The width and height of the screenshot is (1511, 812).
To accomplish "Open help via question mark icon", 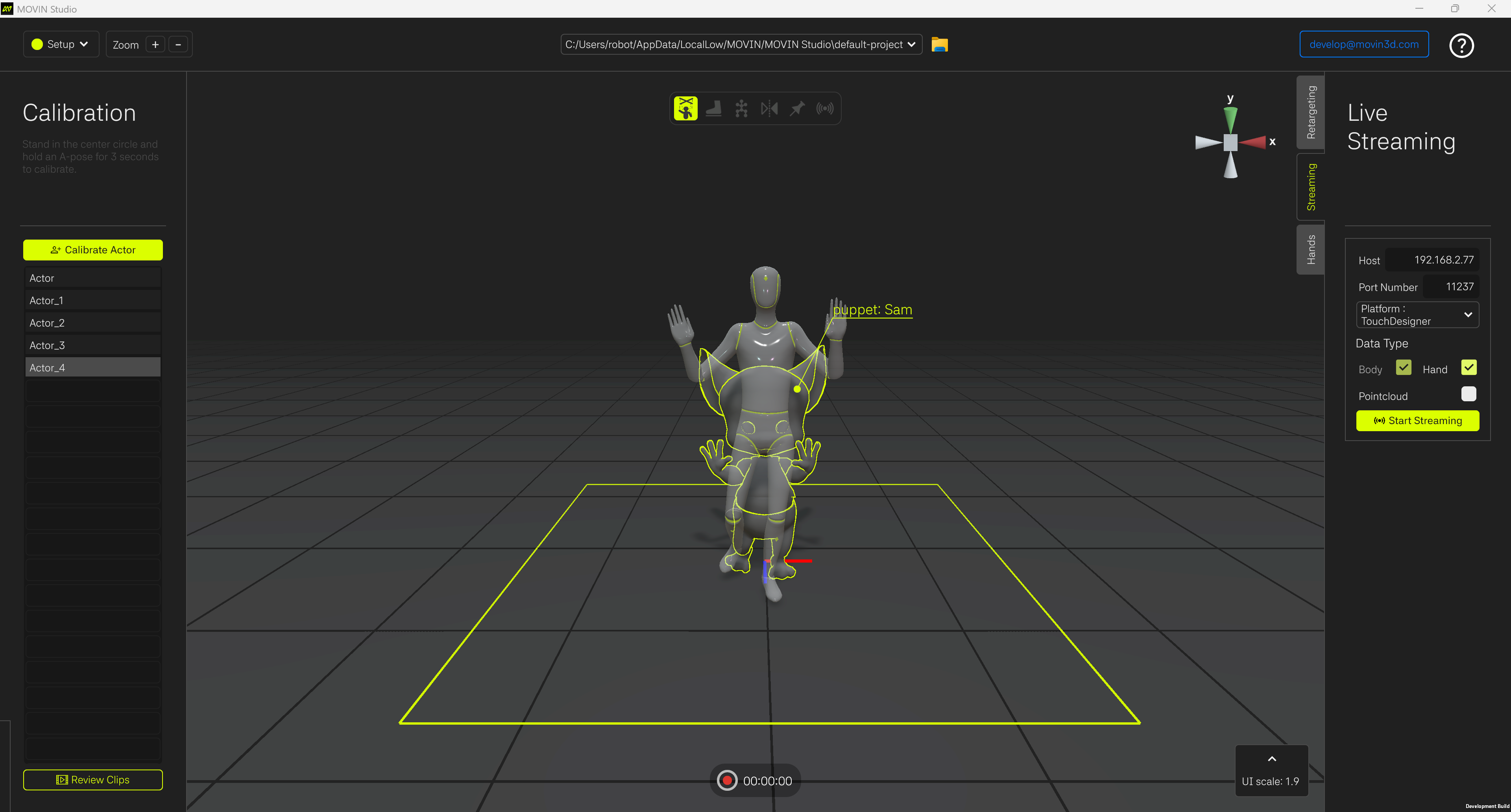I will [1461, 45].
